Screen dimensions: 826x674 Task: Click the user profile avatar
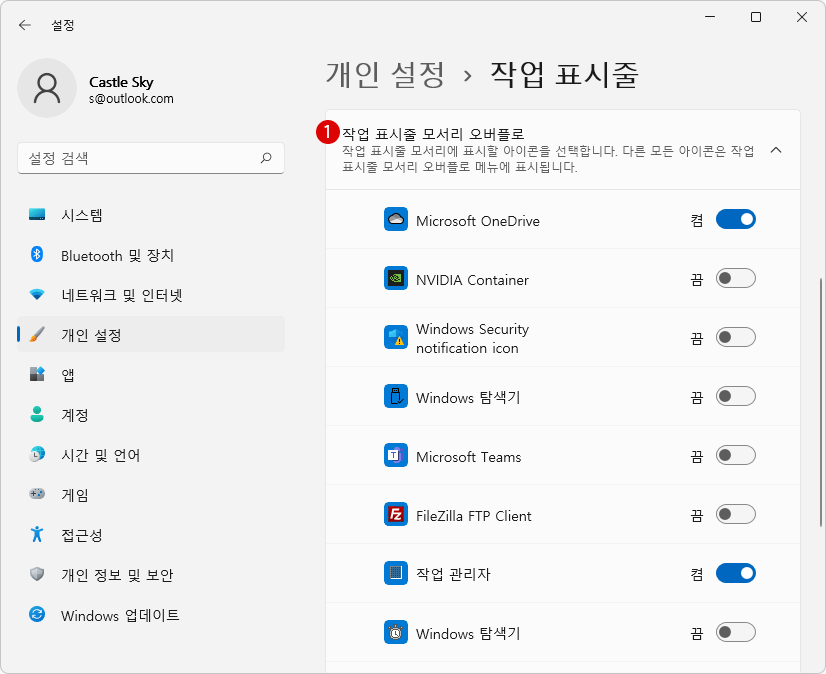point(47,88)
